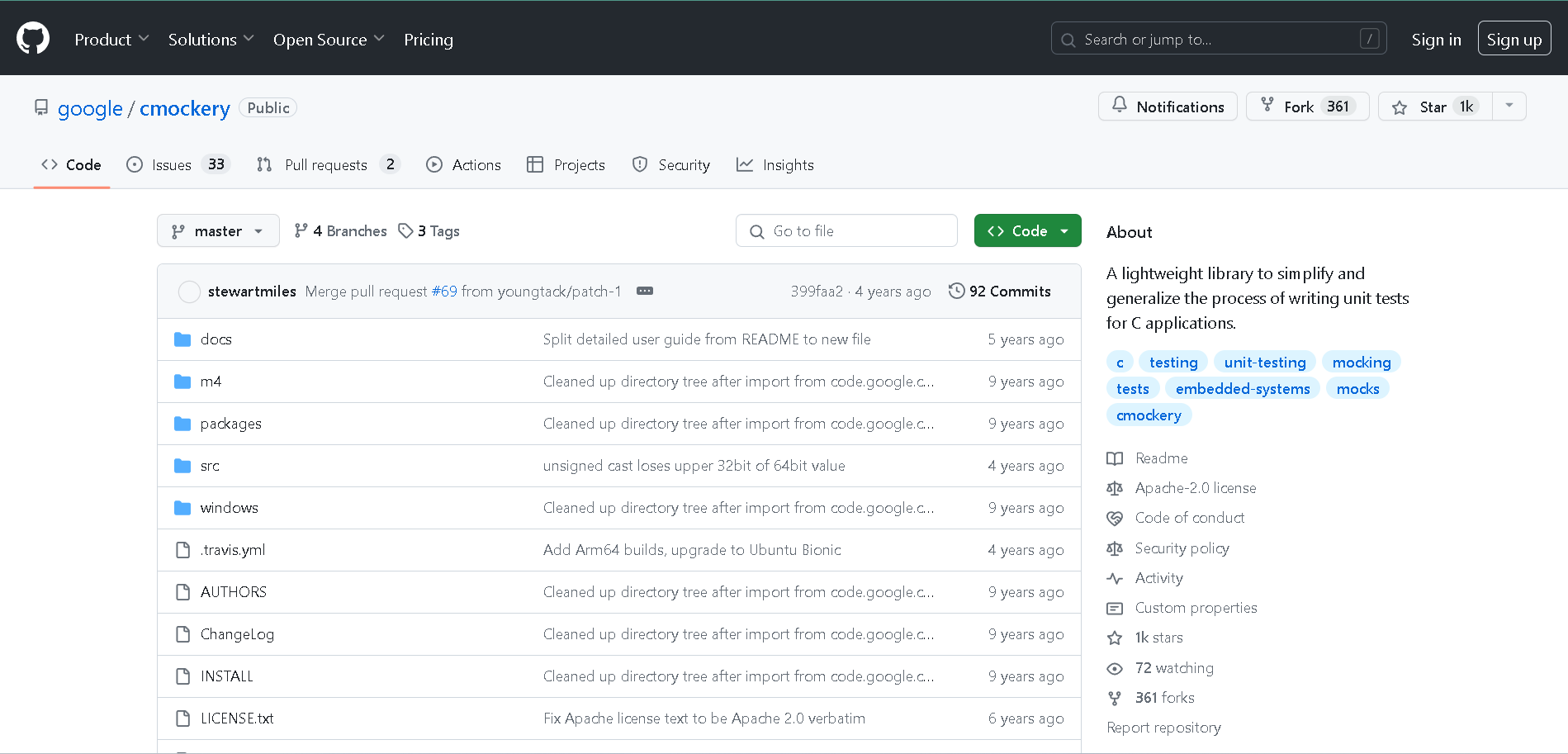Expand the Product menu
This screenshot has height=754, width=1568.
coord(111,40)
